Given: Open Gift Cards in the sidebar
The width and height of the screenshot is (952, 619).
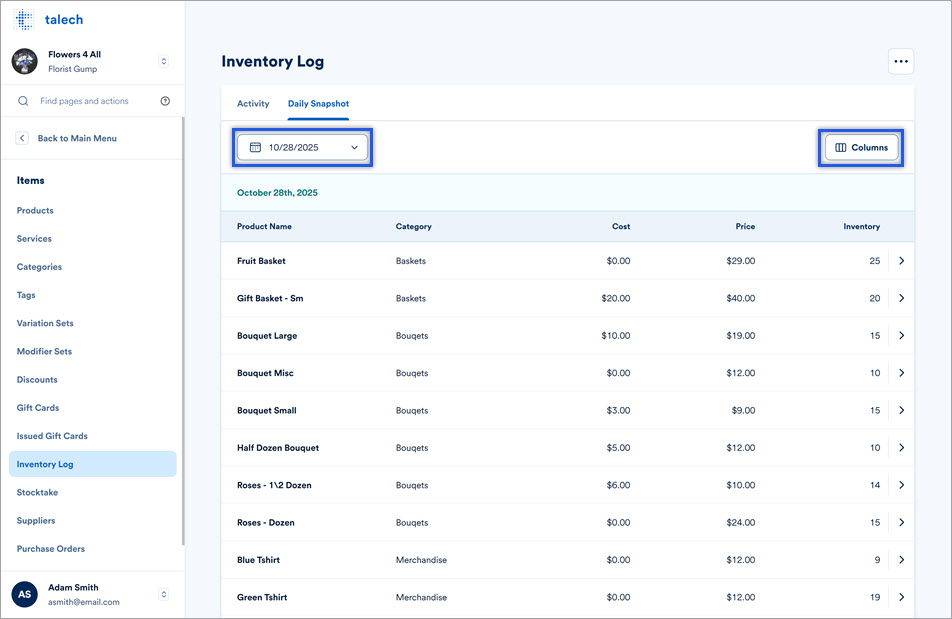Looking at the screenshot, I should click(x=38, y=408).
